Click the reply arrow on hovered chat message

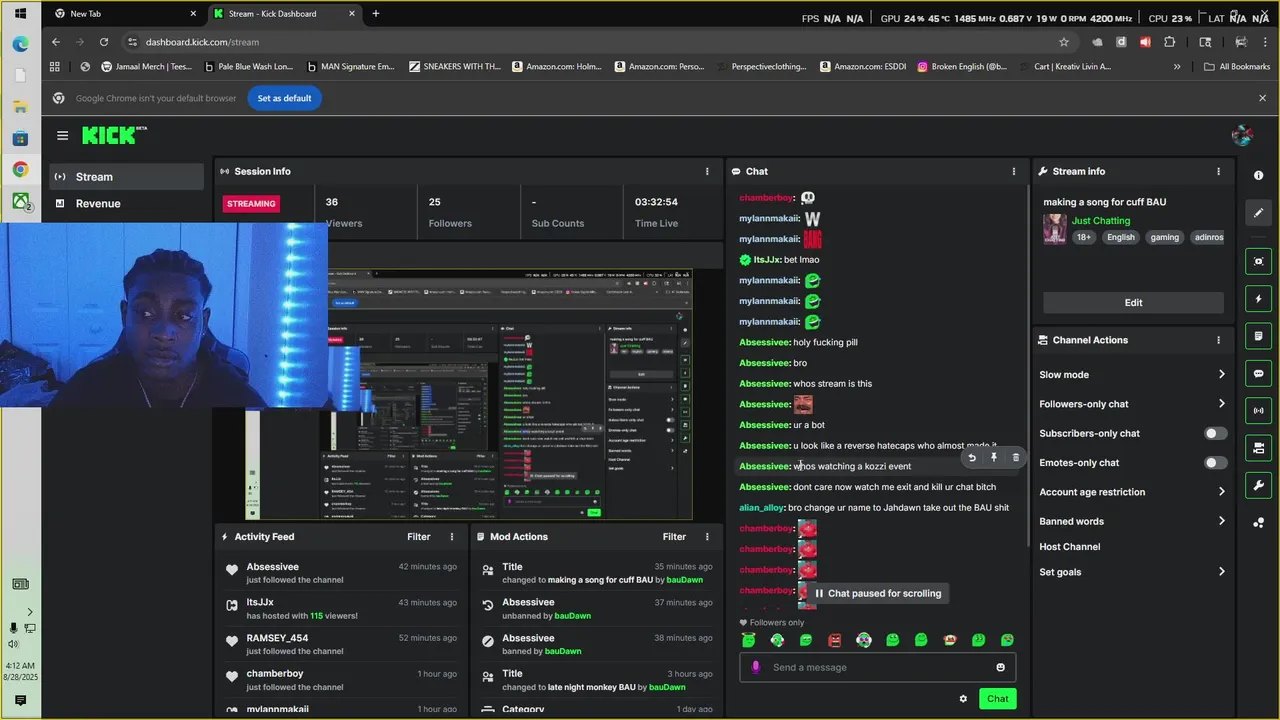(972, 458)
